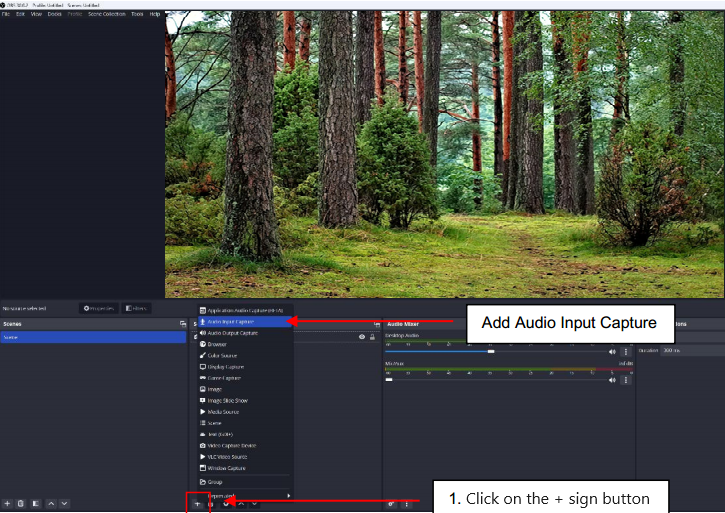Add a Text (GDI+) source
Viewport: 725px width, 513px height.
tap(245, 434)
